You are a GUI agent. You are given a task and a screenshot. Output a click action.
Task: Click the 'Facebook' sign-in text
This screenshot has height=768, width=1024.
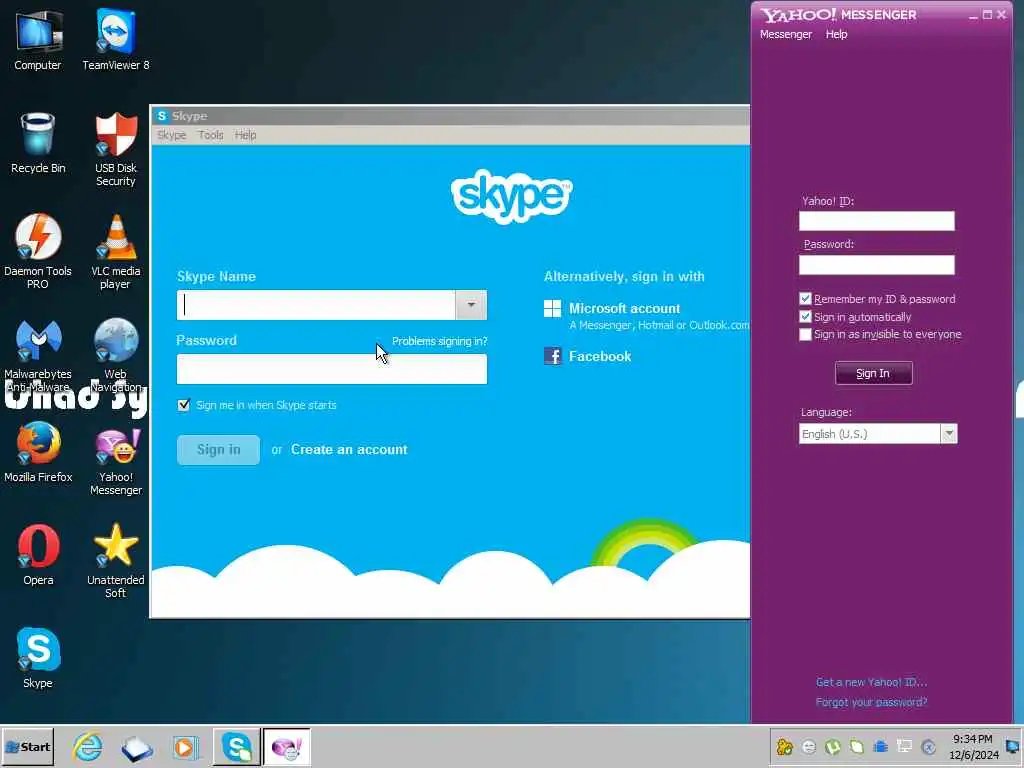(x=600, y=356)
